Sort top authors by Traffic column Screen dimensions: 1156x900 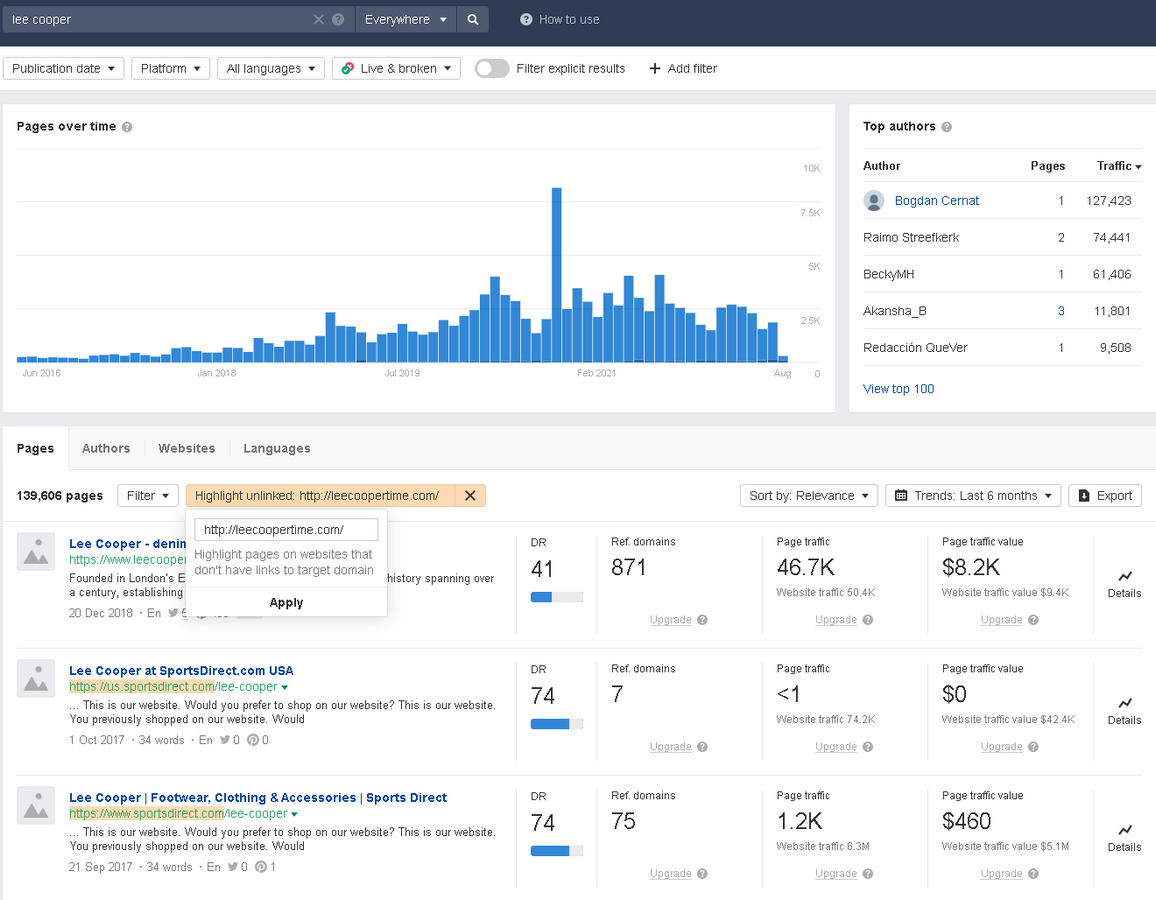[x=1118, y=166]
